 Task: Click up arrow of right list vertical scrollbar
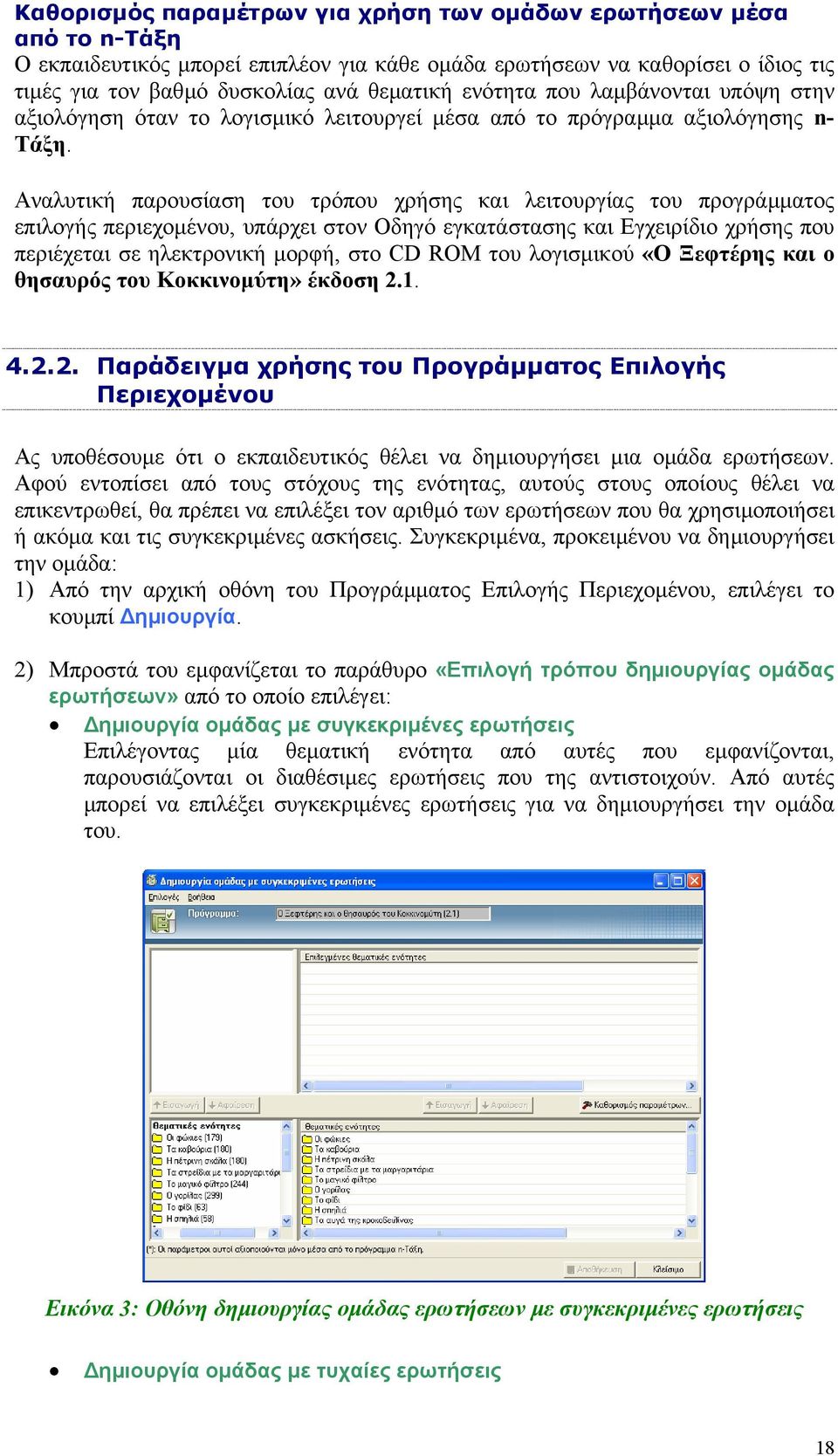[x=692, y=1127]
